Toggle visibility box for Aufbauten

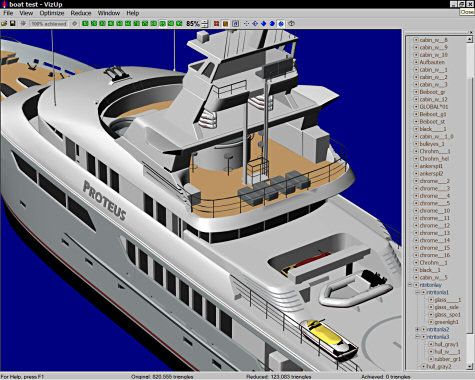click(x=416, y=62)
